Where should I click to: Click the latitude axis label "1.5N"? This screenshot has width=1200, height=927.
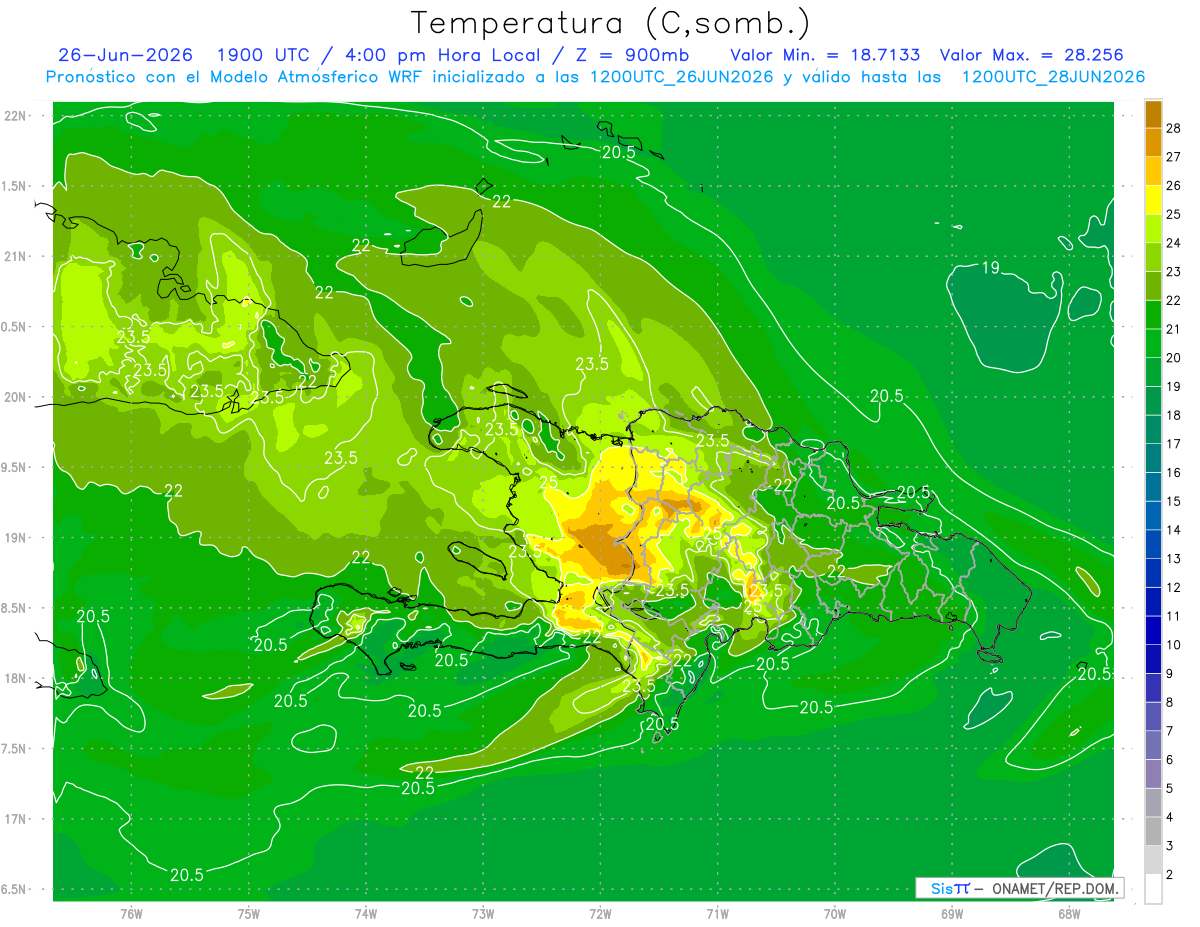[16, 186]
